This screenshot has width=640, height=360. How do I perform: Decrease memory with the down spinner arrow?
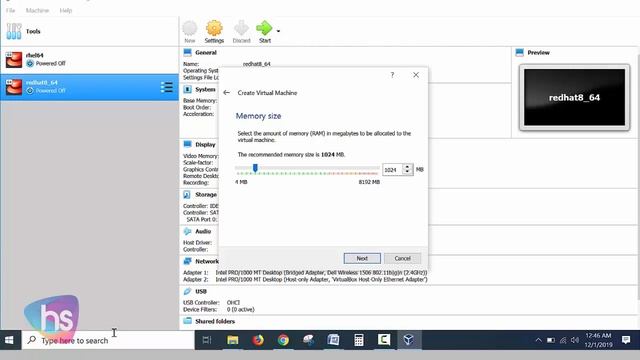tap(407, 172)
